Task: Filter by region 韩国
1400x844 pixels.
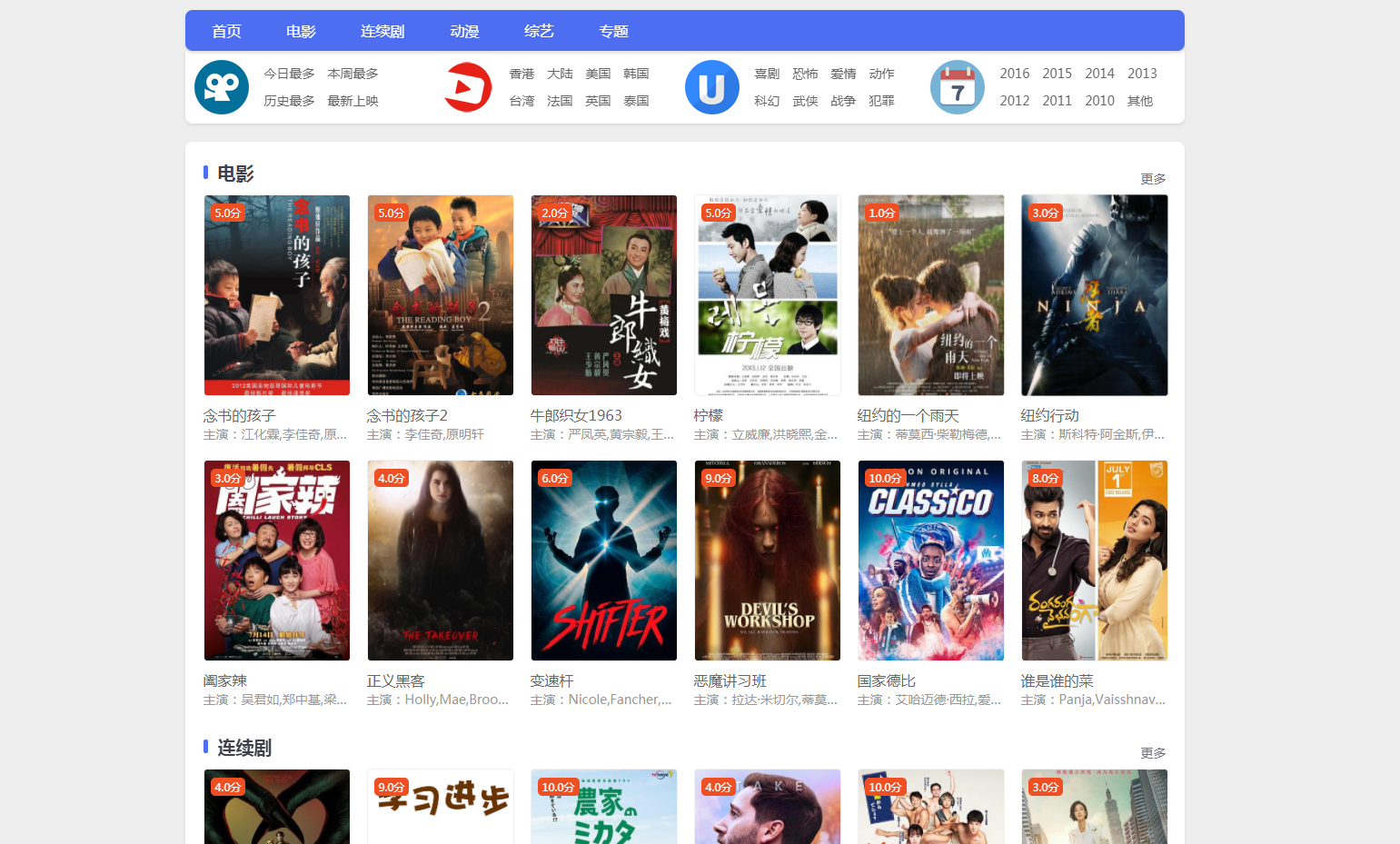Action: [636, 74]
